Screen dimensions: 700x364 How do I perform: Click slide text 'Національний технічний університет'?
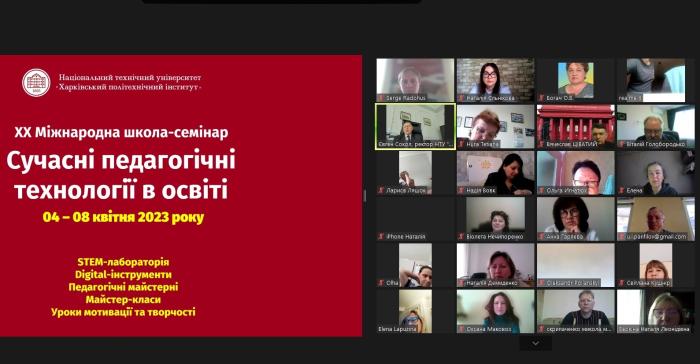coord(130,78)
